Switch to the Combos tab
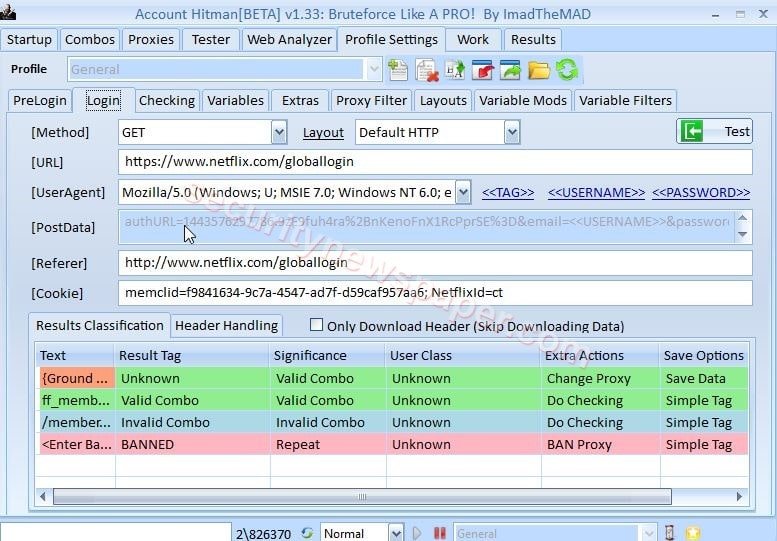777x541 pixels. [90, 40]
